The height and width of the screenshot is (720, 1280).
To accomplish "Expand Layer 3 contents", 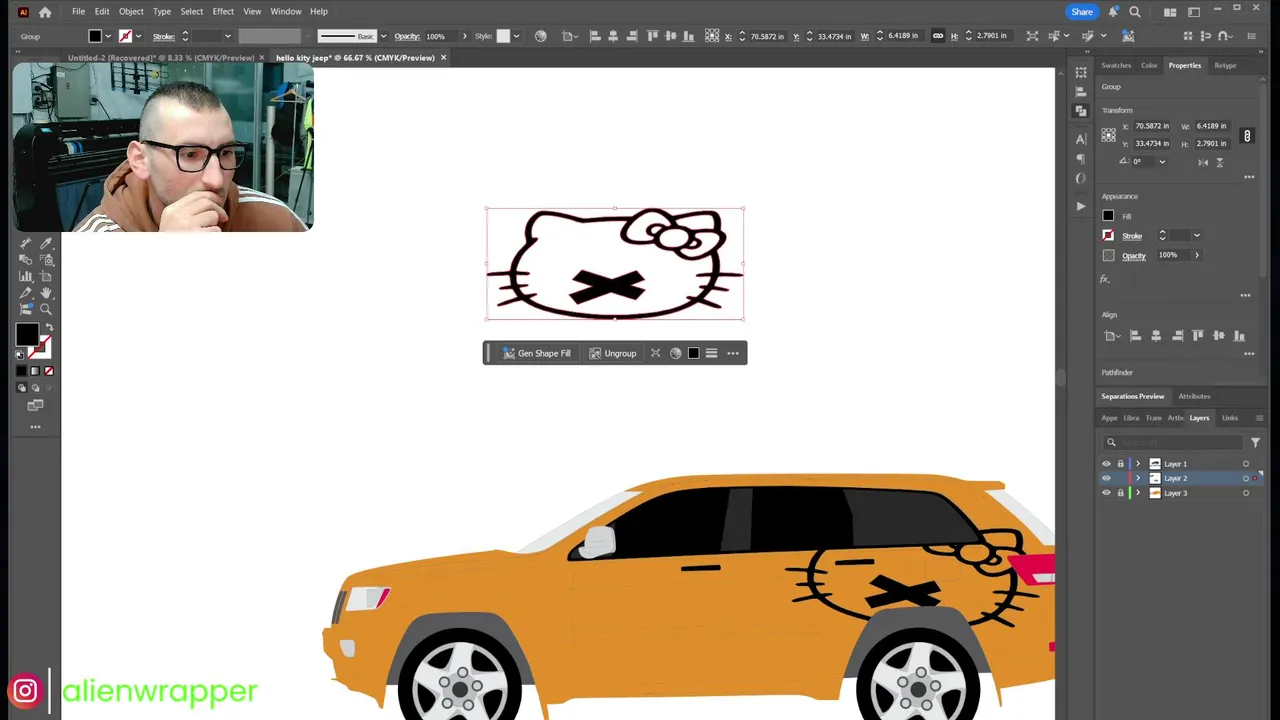I will tap(1138, 493).
